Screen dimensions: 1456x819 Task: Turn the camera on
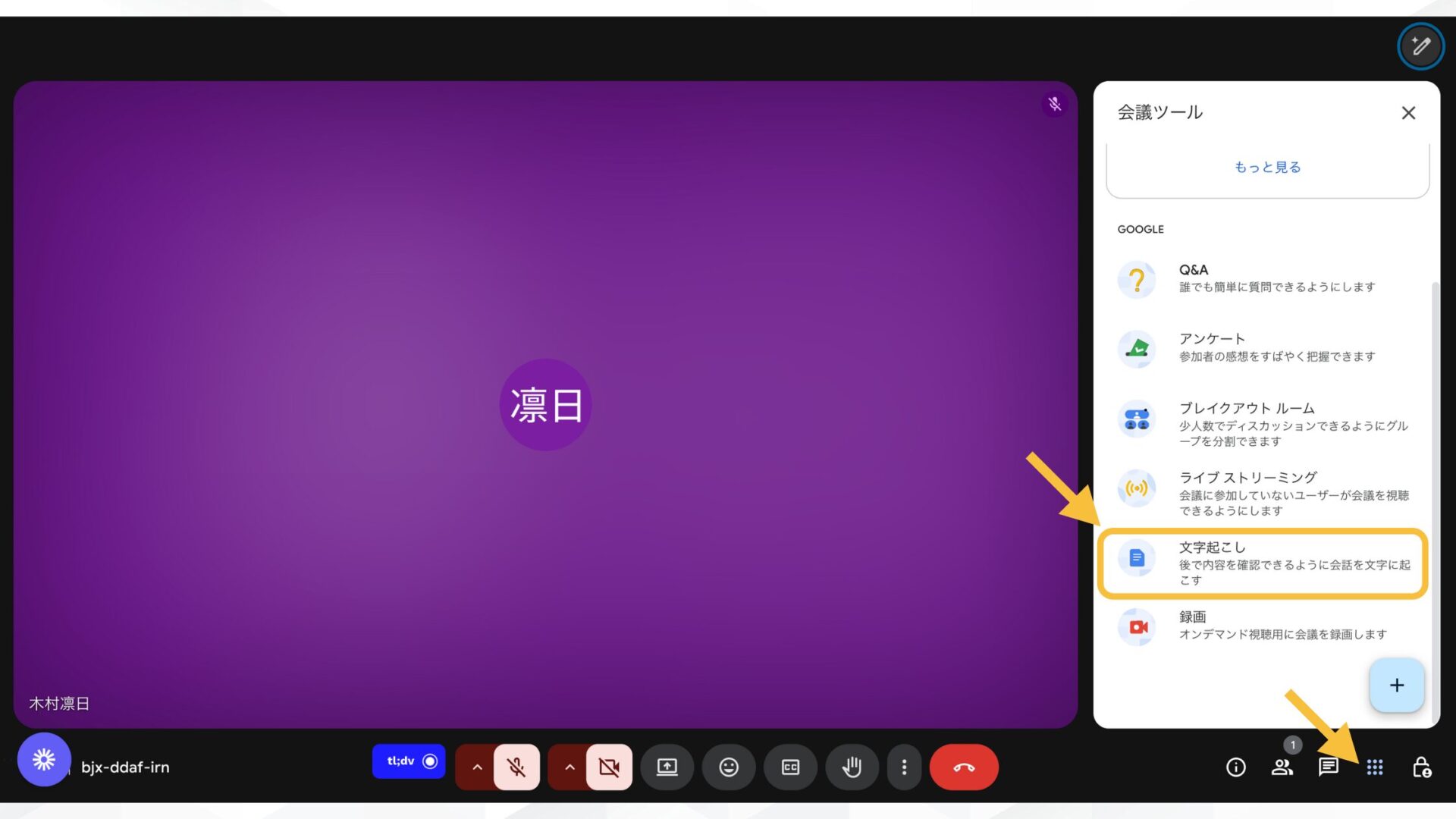click(609, 767)
